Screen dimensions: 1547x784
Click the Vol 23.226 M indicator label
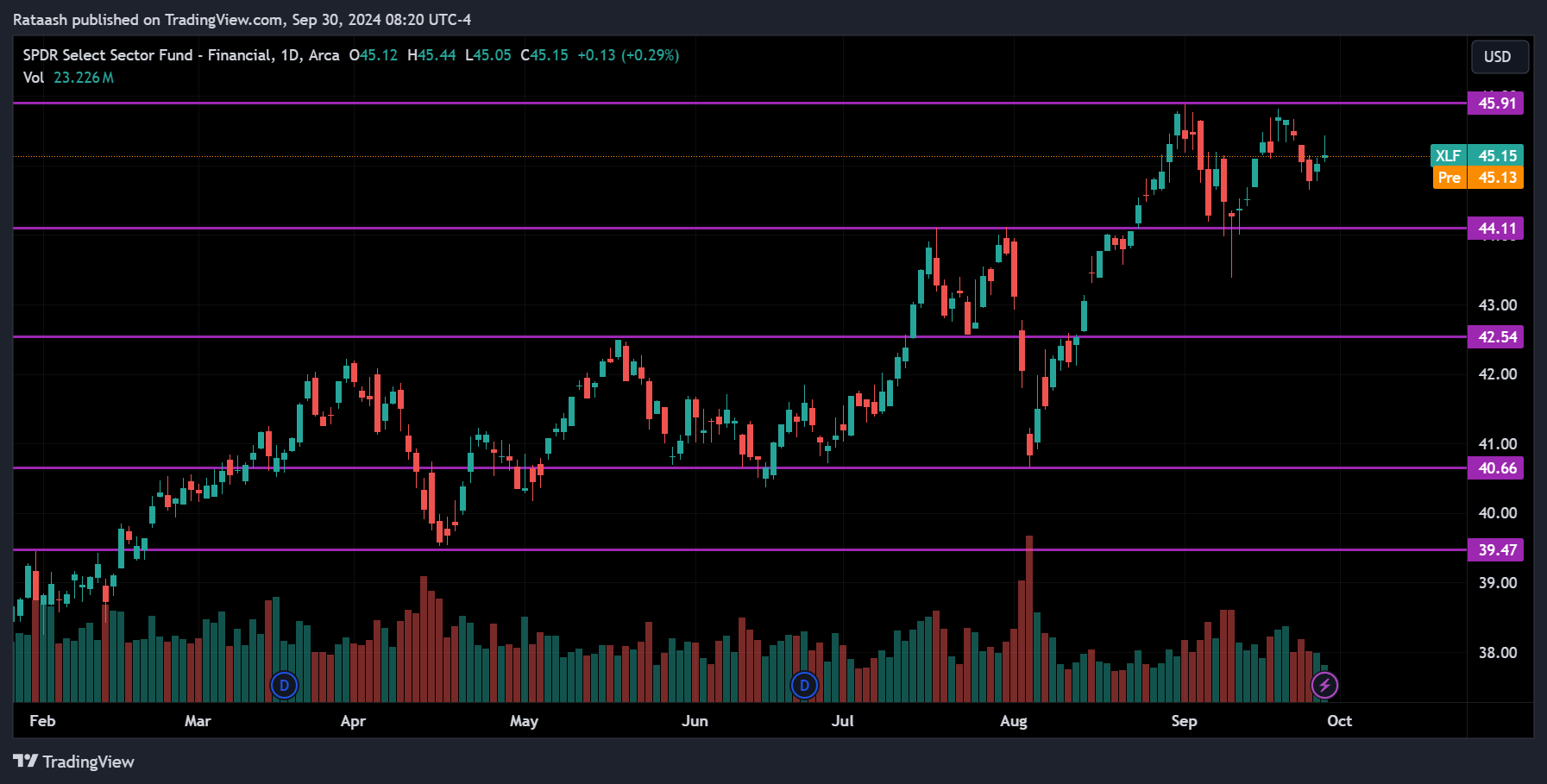pos(68,78)
